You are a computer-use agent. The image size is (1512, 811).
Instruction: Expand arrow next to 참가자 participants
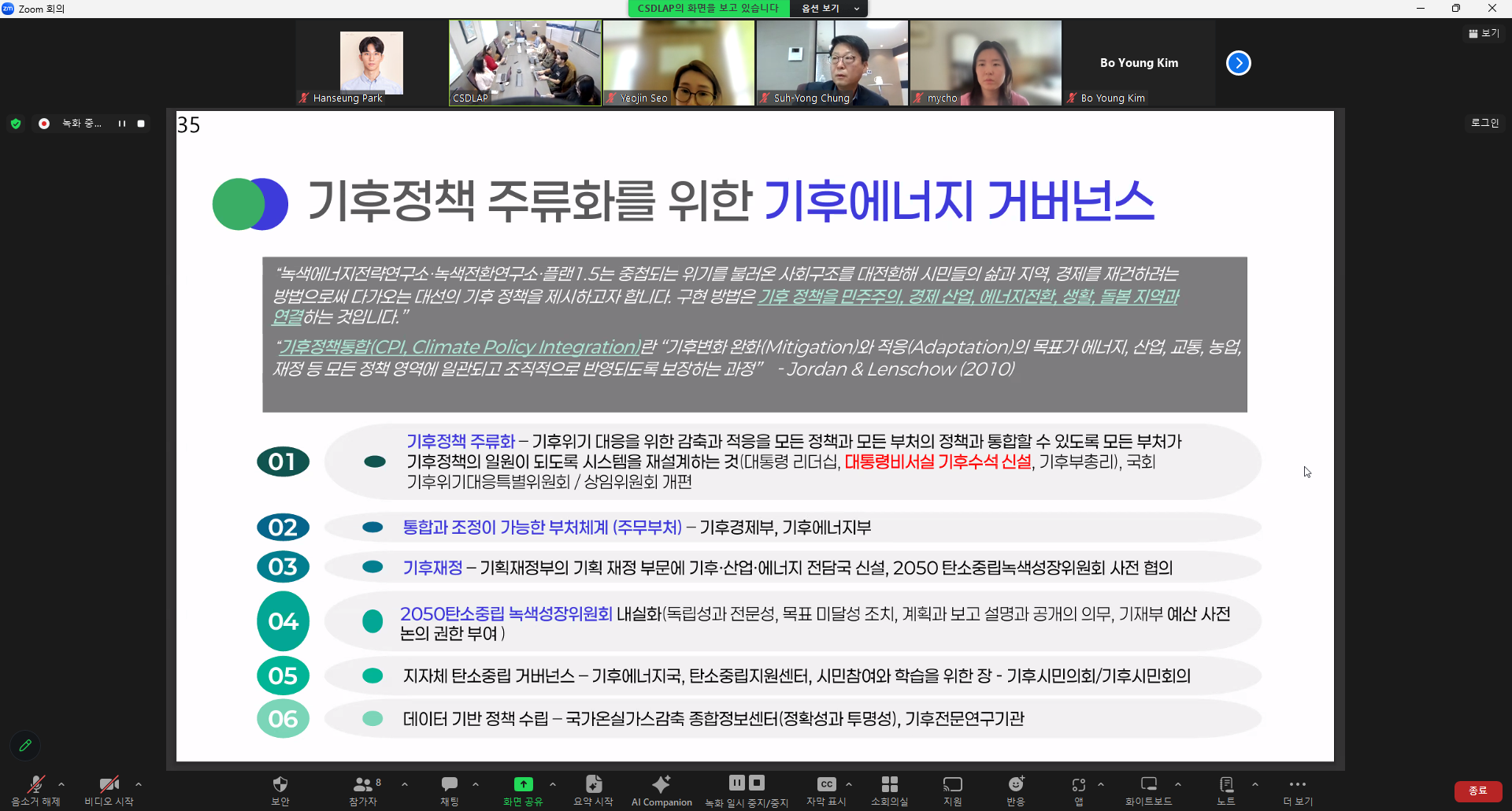(405, 784)
